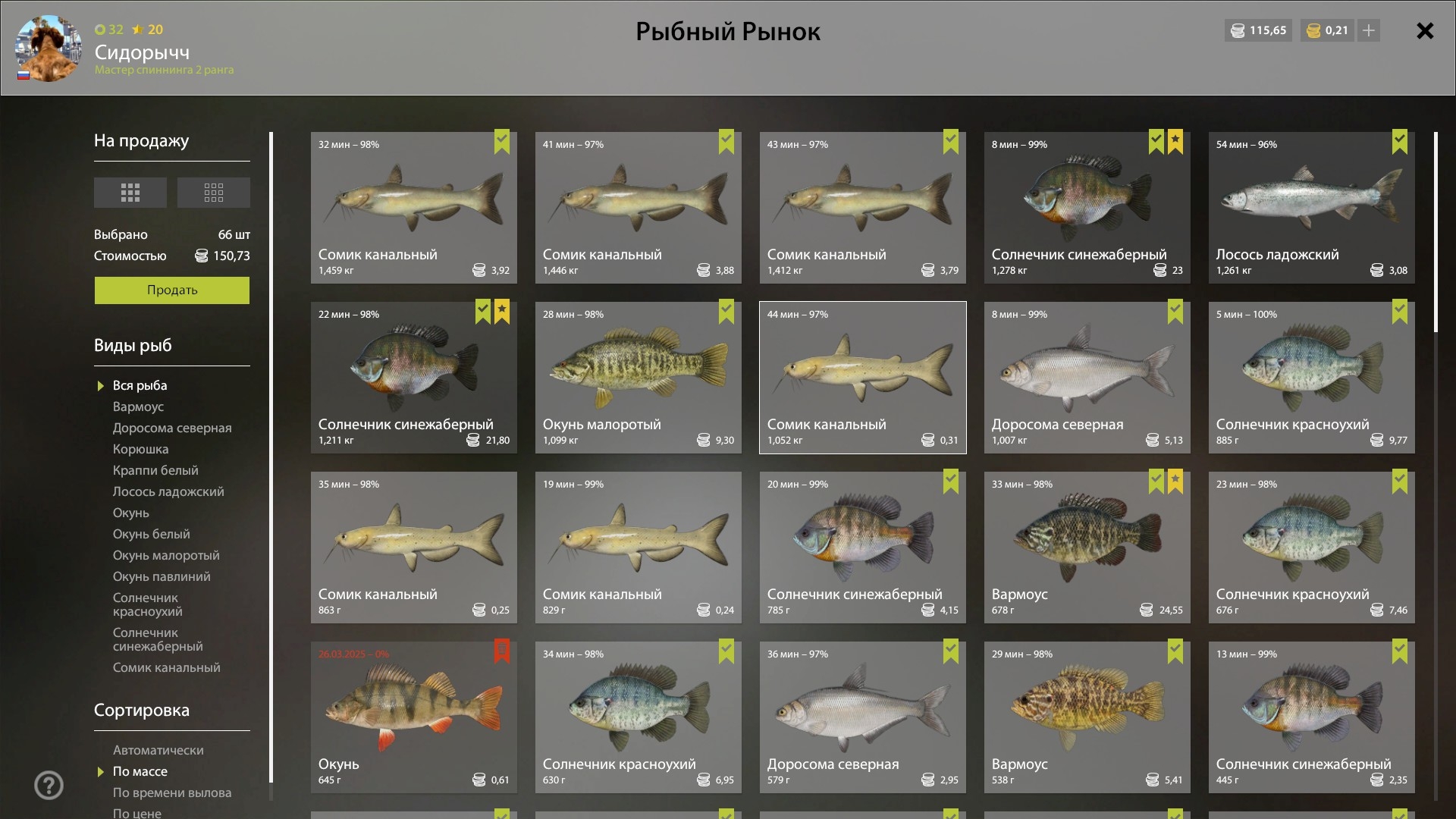Viewport: 1456px width, 819px height.
Task: Toggle star mark on 1,278 кг Солнечник синежаберный
Action: pos(1175,141)
